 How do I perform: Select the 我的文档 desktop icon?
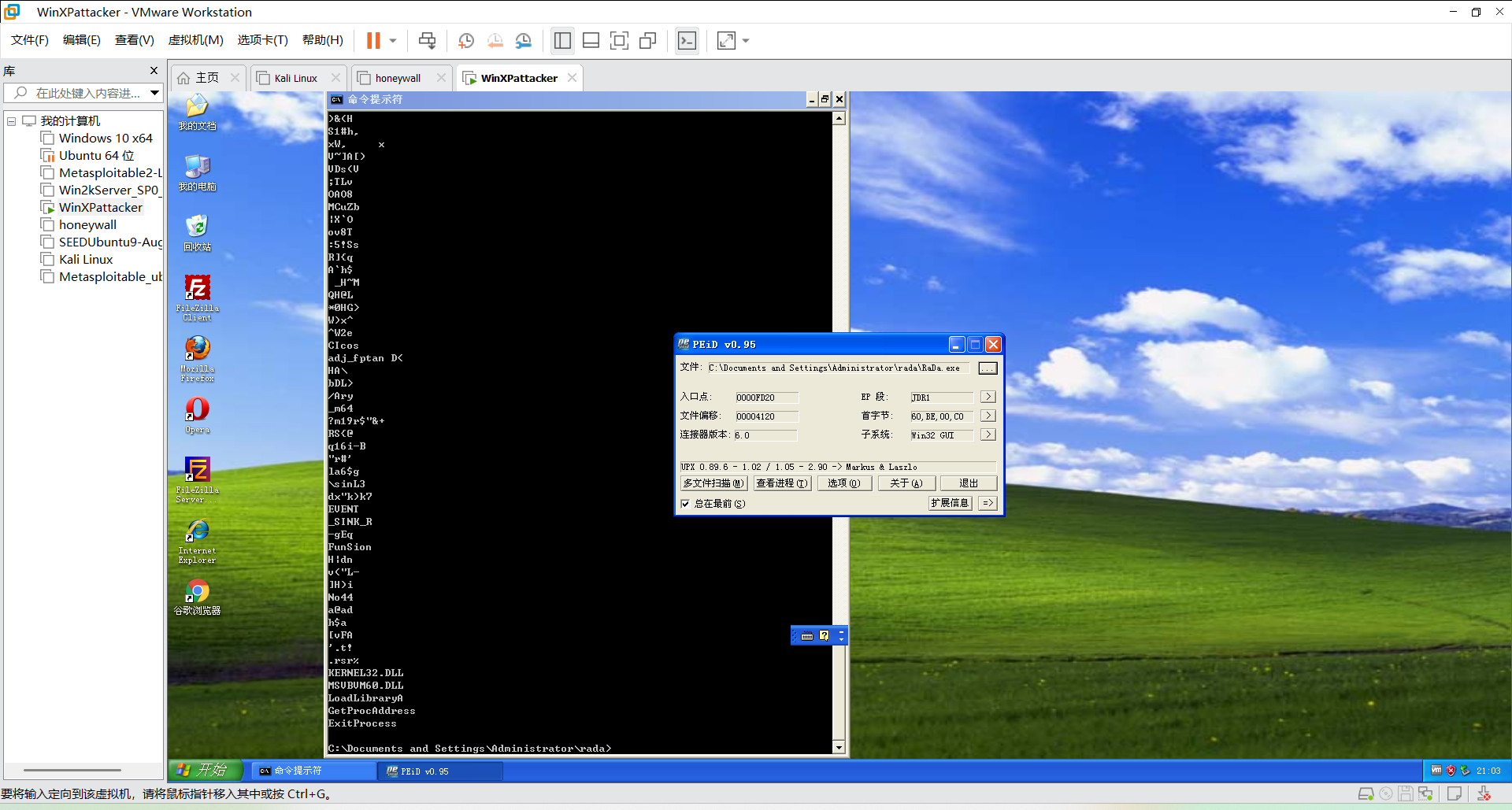click(x=197, y=113)
